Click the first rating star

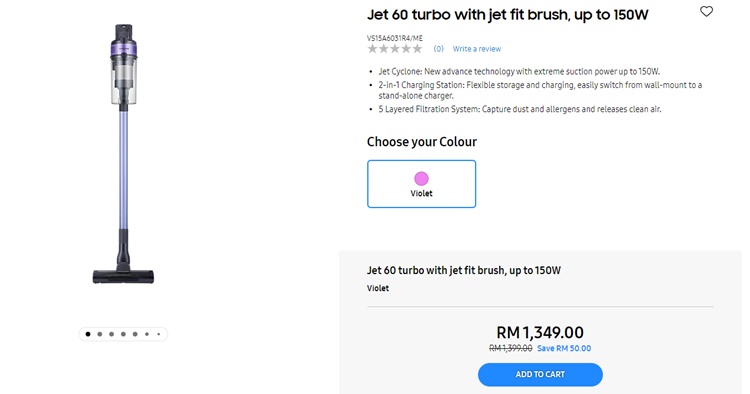point(373,48)
